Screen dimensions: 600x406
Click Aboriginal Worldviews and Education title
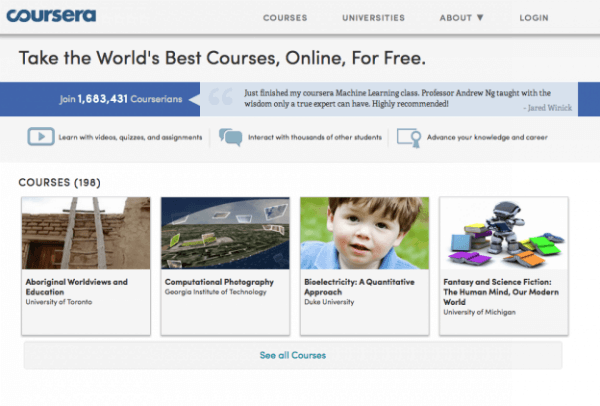click(x=76, y=286)
